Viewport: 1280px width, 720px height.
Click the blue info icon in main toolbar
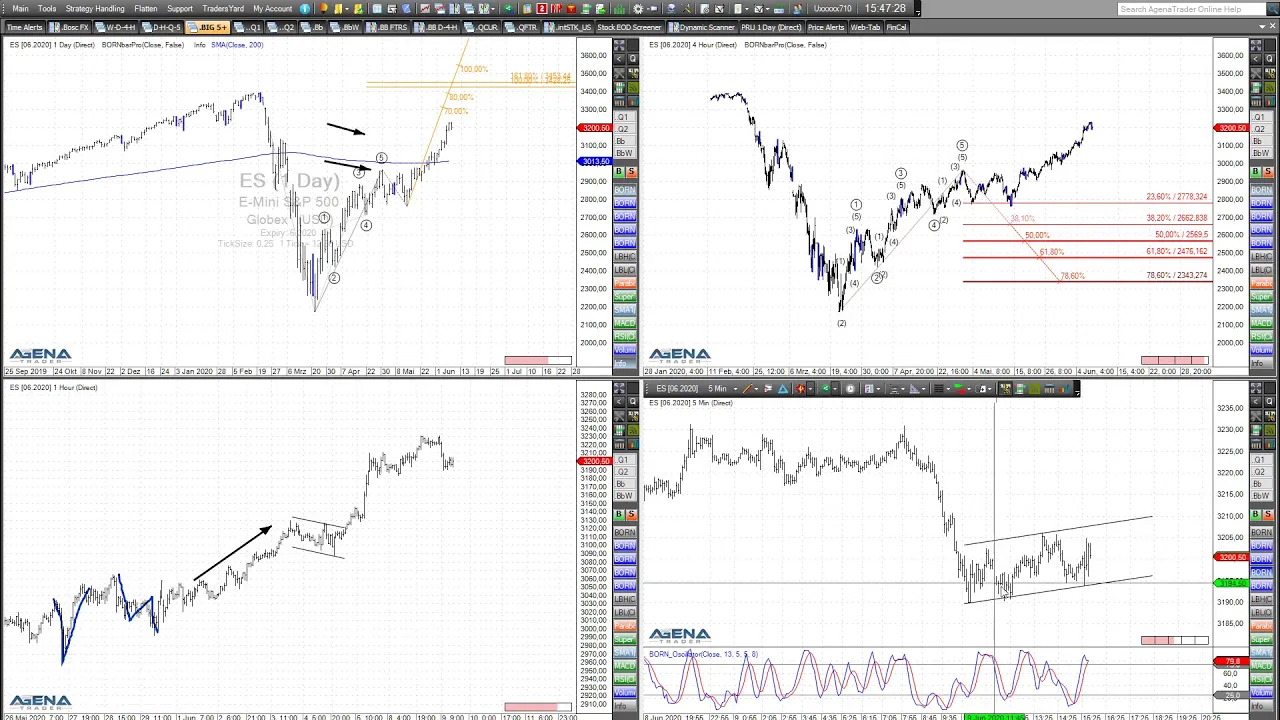point(305,9)
